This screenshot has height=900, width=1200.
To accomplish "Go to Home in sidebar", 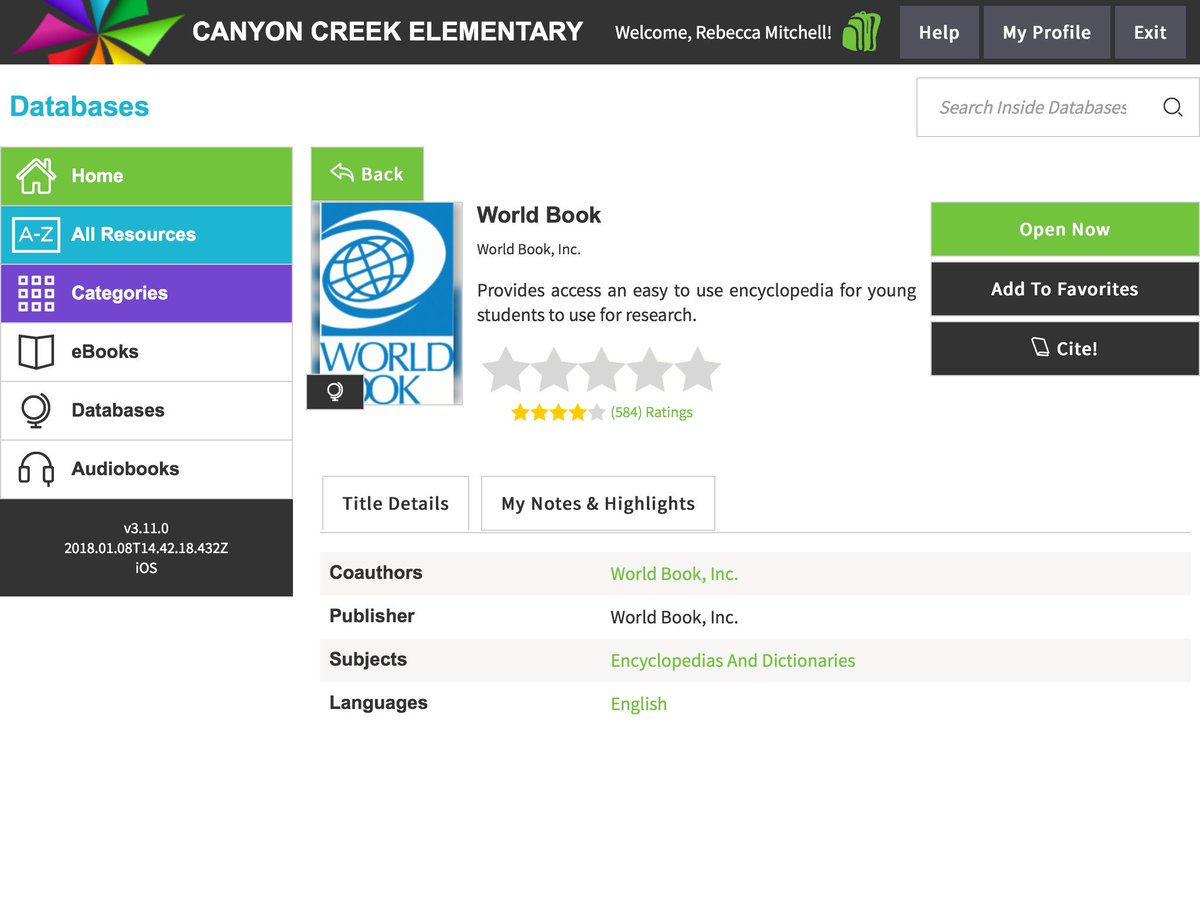I will click(146, 176).
